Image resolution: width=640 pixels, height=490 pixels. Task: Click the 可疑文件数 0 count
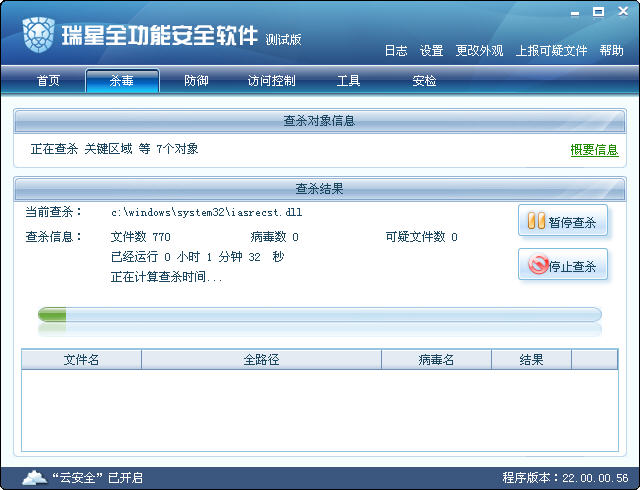(x=421, y=237)
